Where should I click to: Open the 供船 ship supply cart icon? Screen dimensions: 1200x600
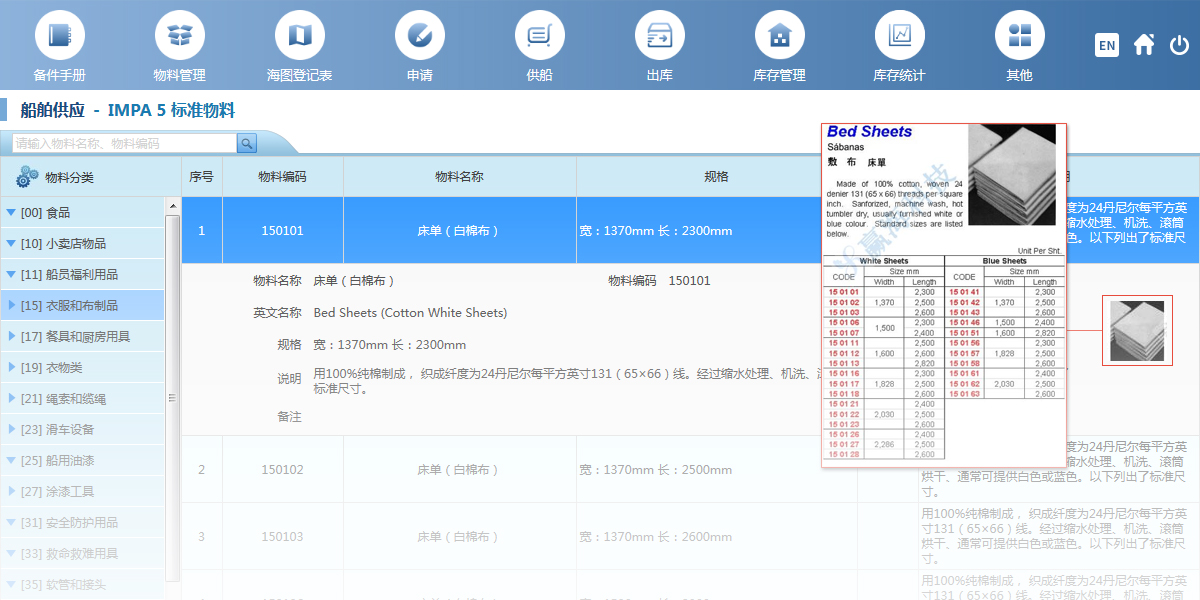tap(539, 35)
